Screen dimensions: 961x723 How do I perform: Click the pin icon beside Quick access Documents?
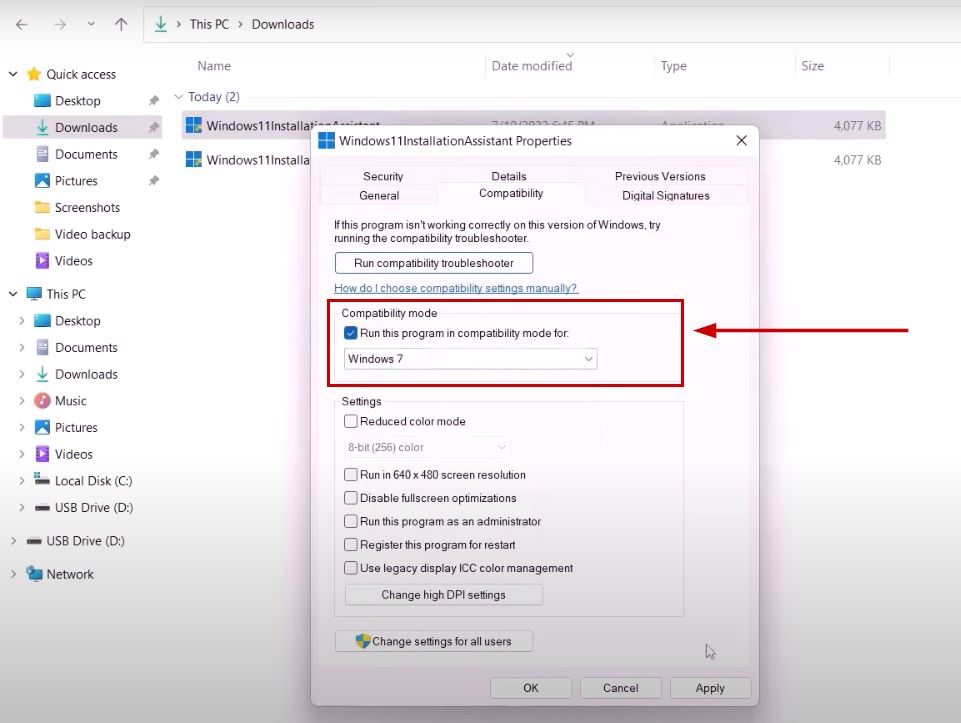coord(154,154)
